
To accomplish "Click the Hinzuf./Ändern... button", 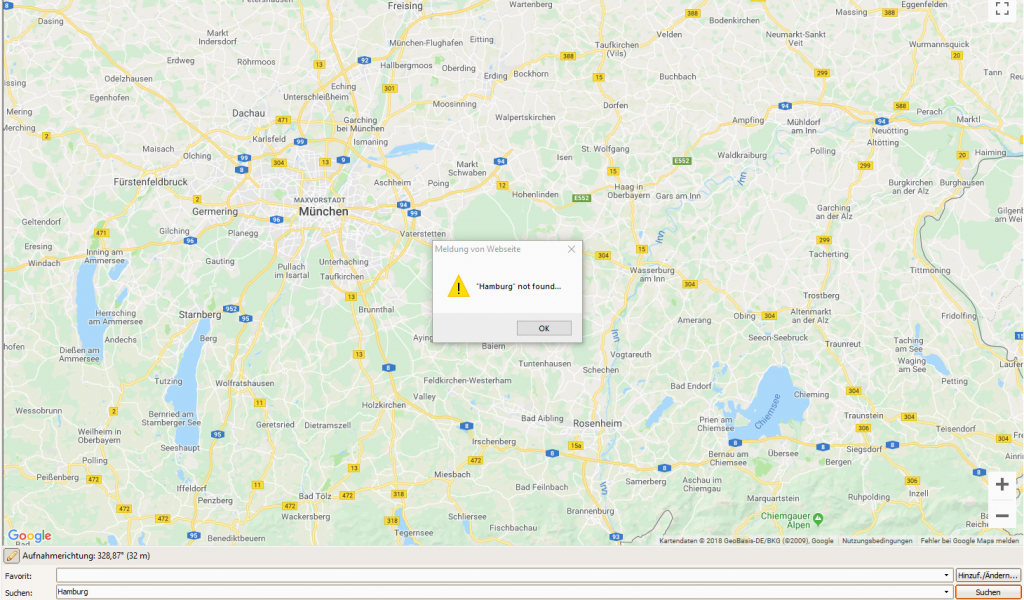I will click(988, 575).
